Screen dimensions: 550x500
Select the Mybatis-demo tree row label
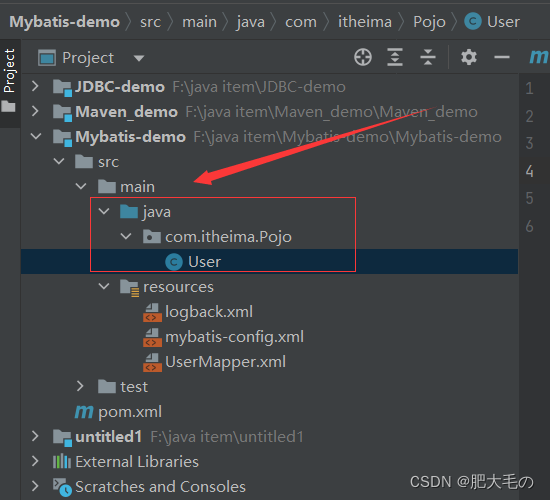(x=130, y=137)
